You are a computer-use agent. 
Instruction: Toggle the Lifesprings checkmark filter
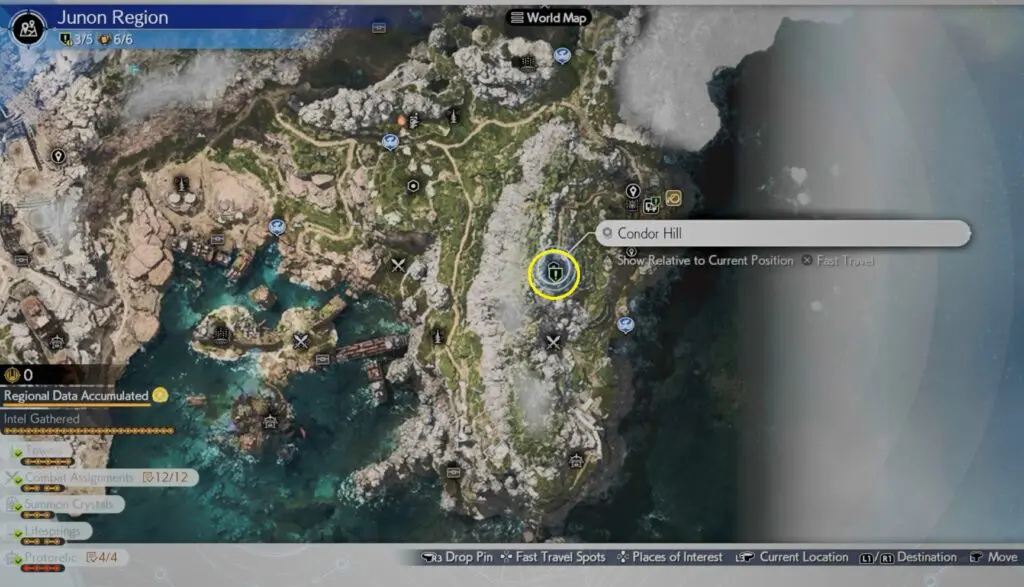[x=16, y=531]
